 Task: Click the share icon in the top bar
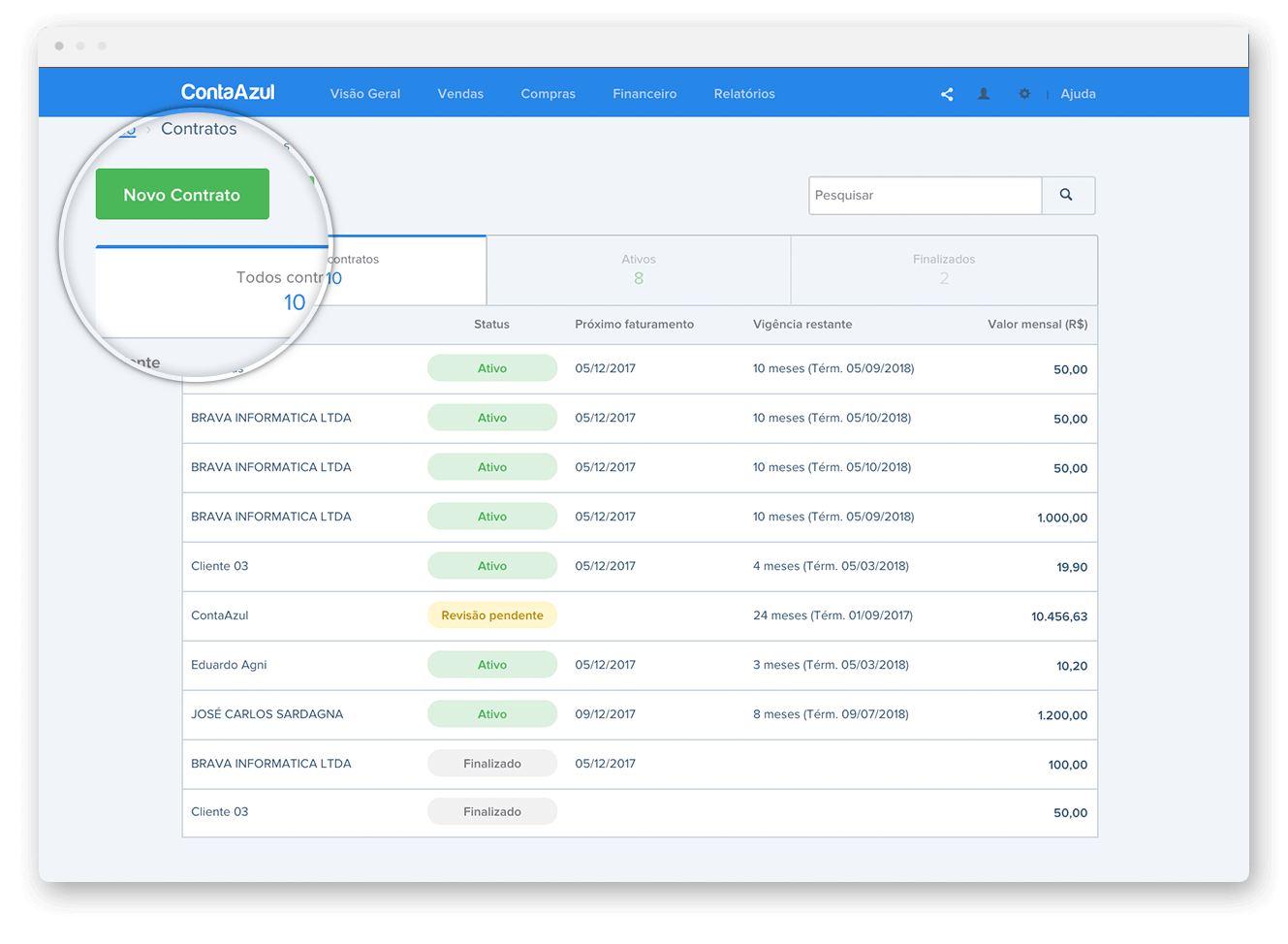click(946, 94)
